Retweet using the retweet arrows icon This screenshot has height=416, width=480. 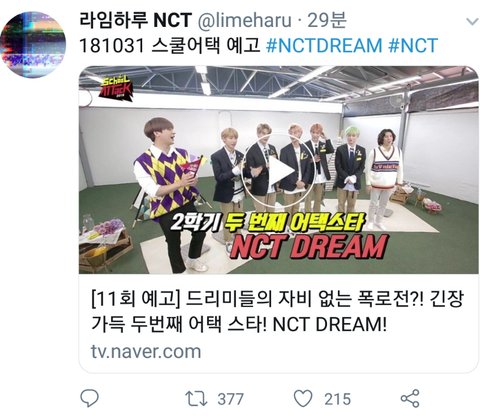tap(196, 399)
